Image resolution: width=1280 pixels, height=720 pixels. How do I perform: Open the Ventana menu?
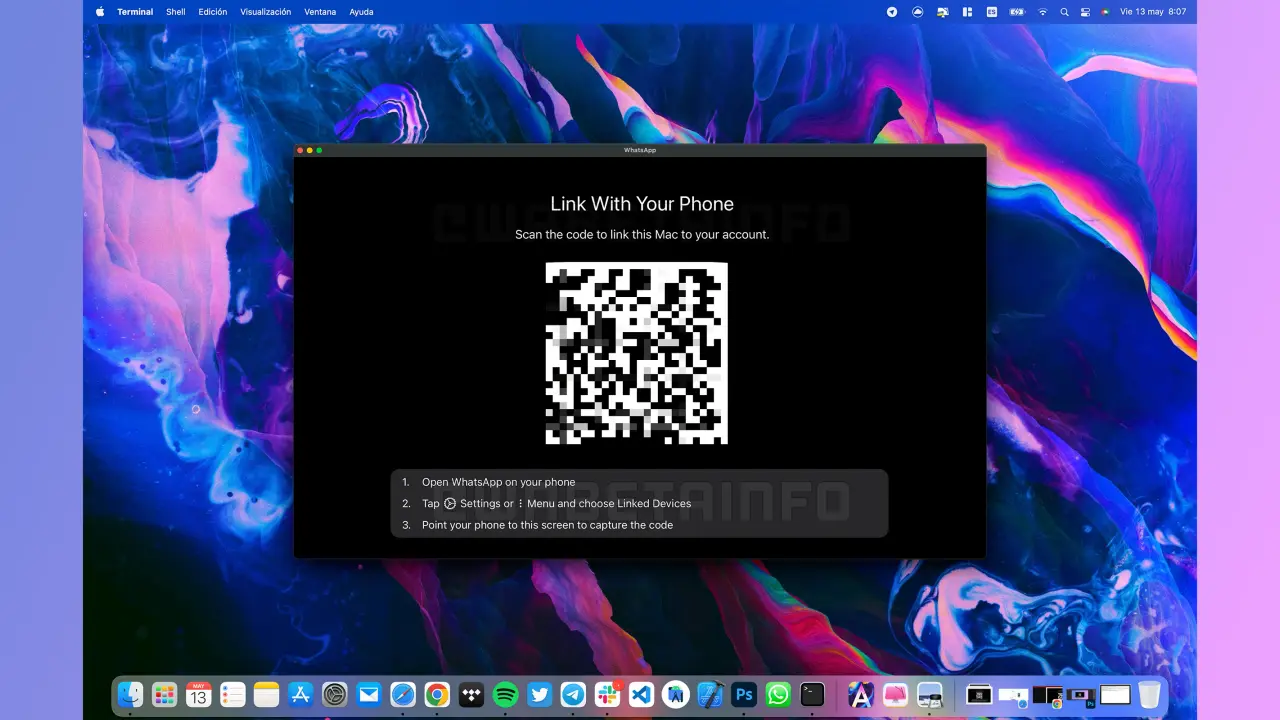point(320,12)
